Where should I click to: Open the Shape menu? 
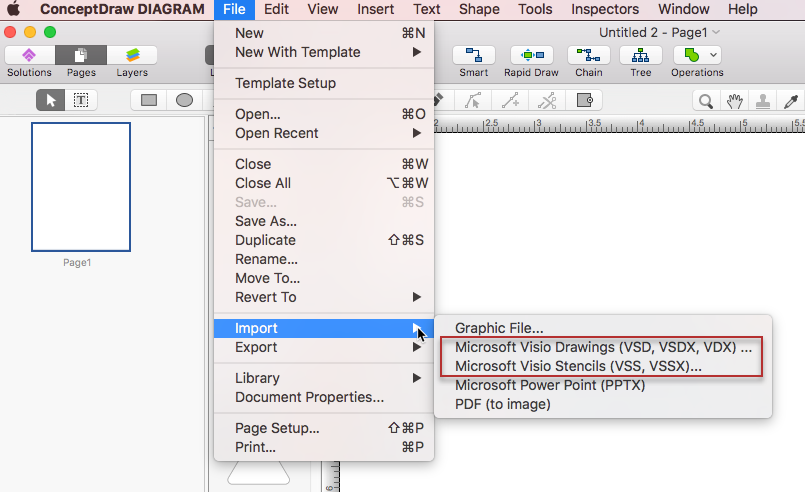[x=479, y=9]
